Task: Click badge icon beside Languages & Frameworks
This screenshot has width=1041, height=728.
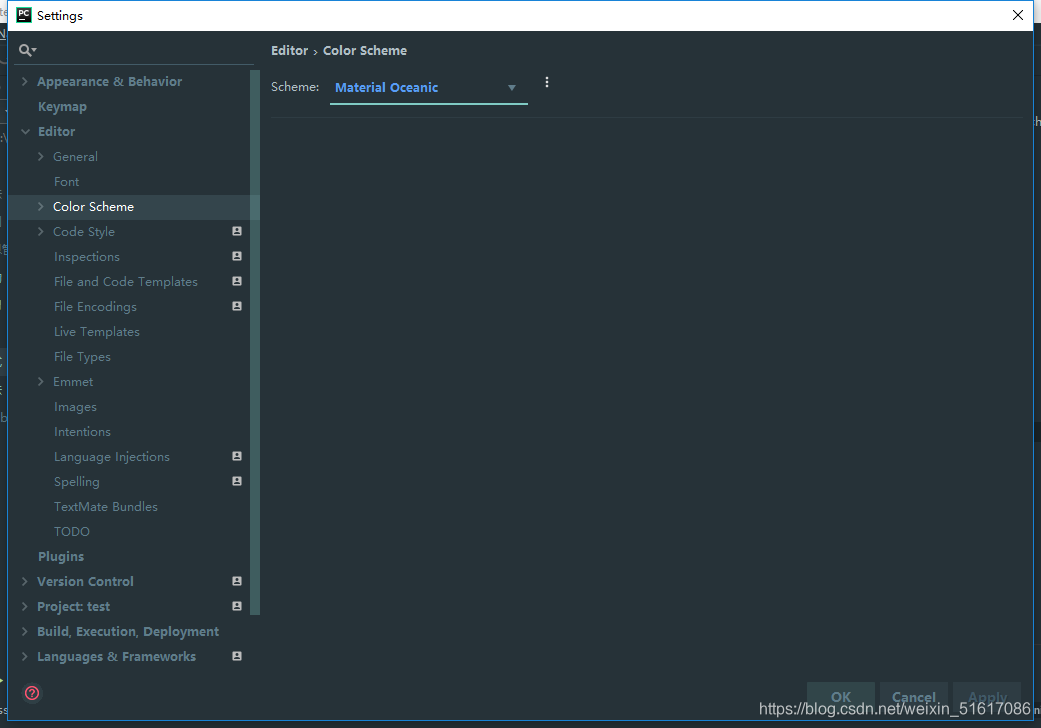Action: pos(237,656)
